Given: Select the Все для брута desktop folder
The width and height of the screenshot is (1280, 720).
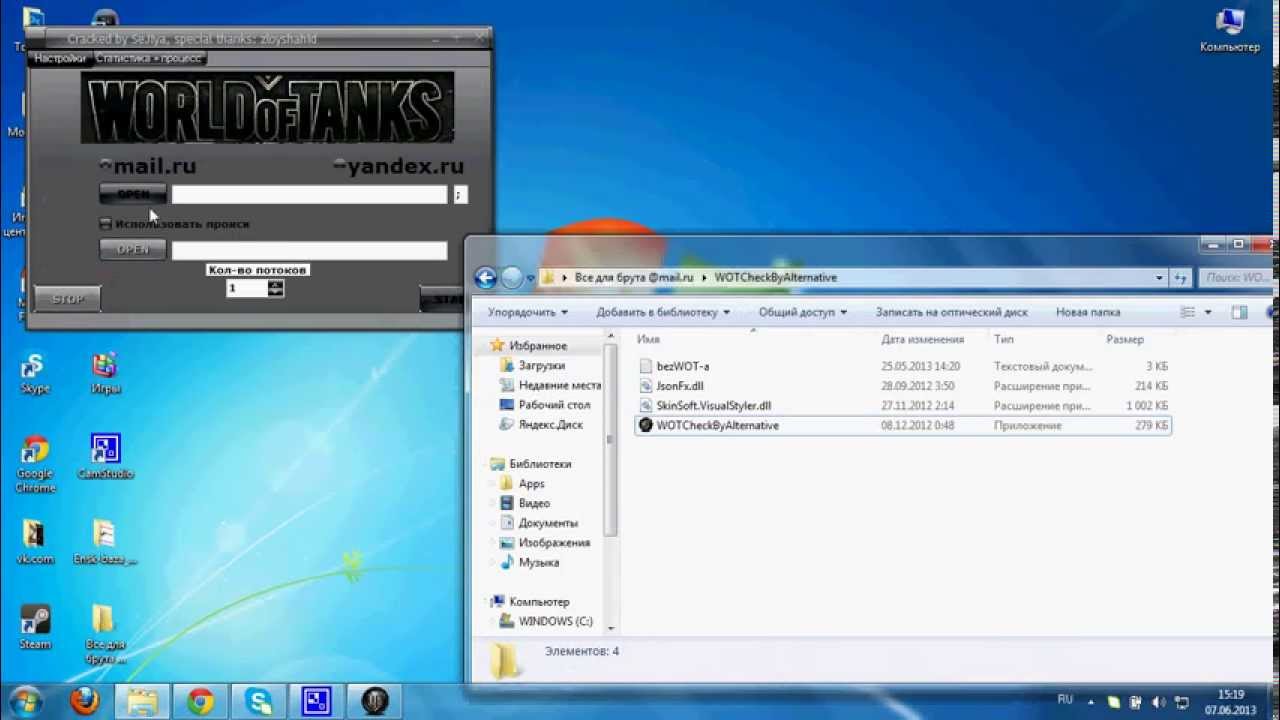Looking at the screenshot, I should pos(105,635).
